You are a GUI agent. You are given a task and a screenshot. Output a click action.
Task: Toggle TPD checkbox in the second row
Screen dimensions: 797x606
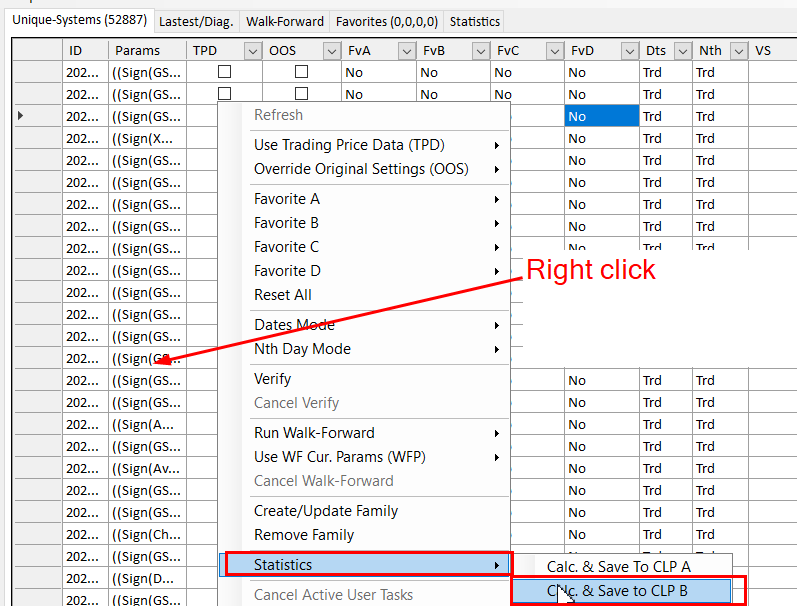point(225,94)
